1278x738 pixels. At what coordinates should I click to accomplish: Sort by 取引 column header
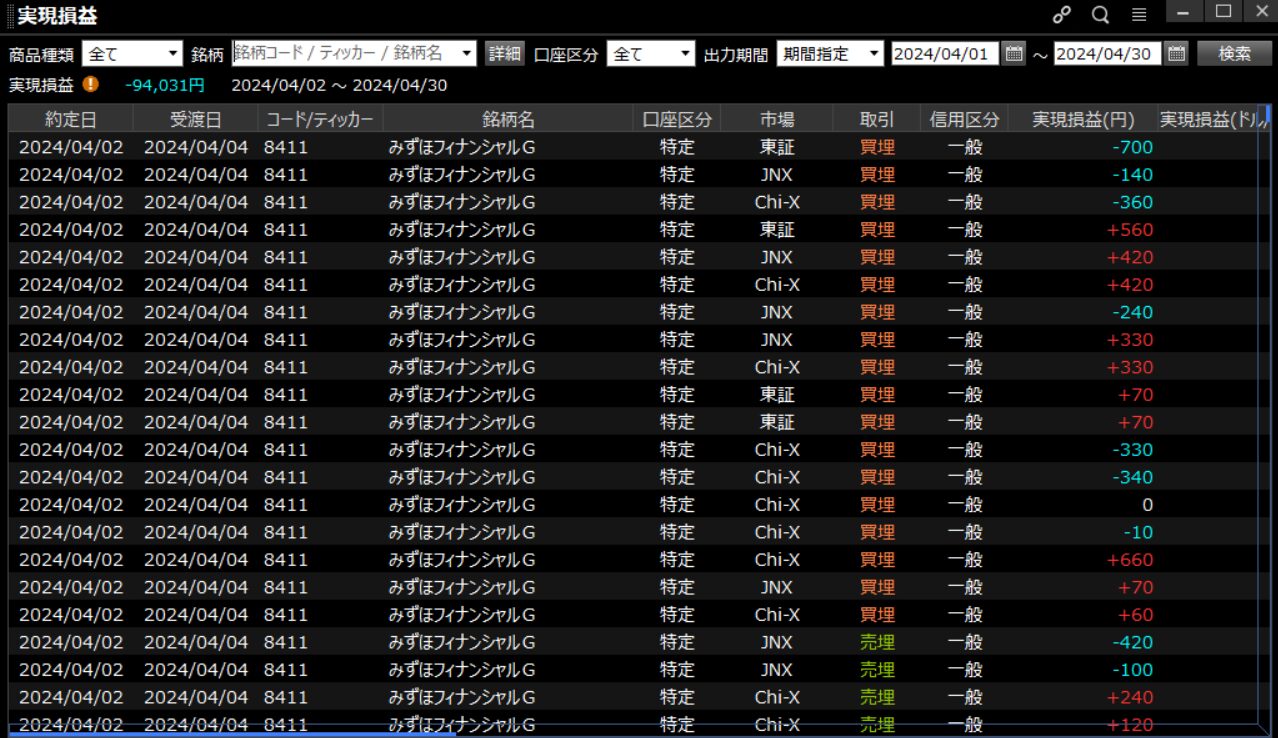[x=877, y=120]
